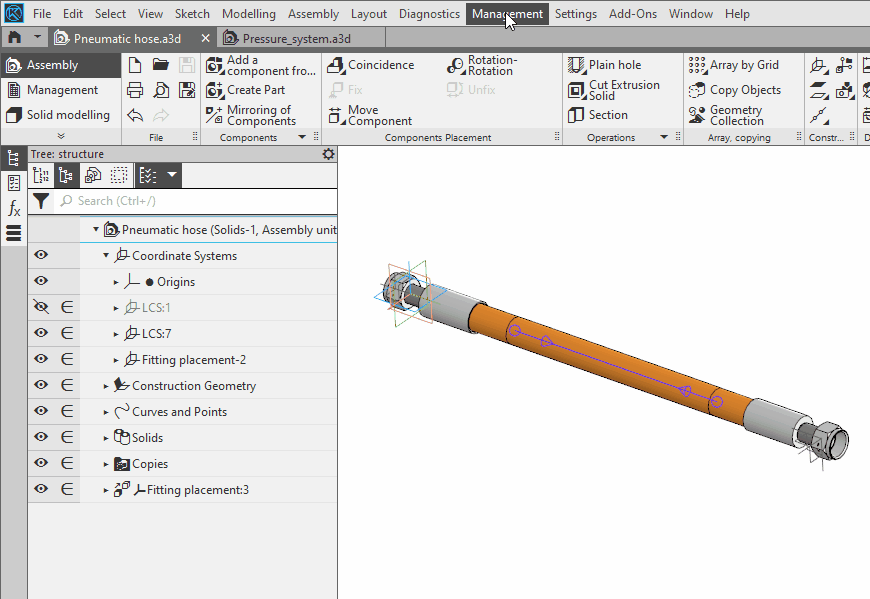Click the Section operation icon
This screenshot has height=599, width=870.
[577, 115]
